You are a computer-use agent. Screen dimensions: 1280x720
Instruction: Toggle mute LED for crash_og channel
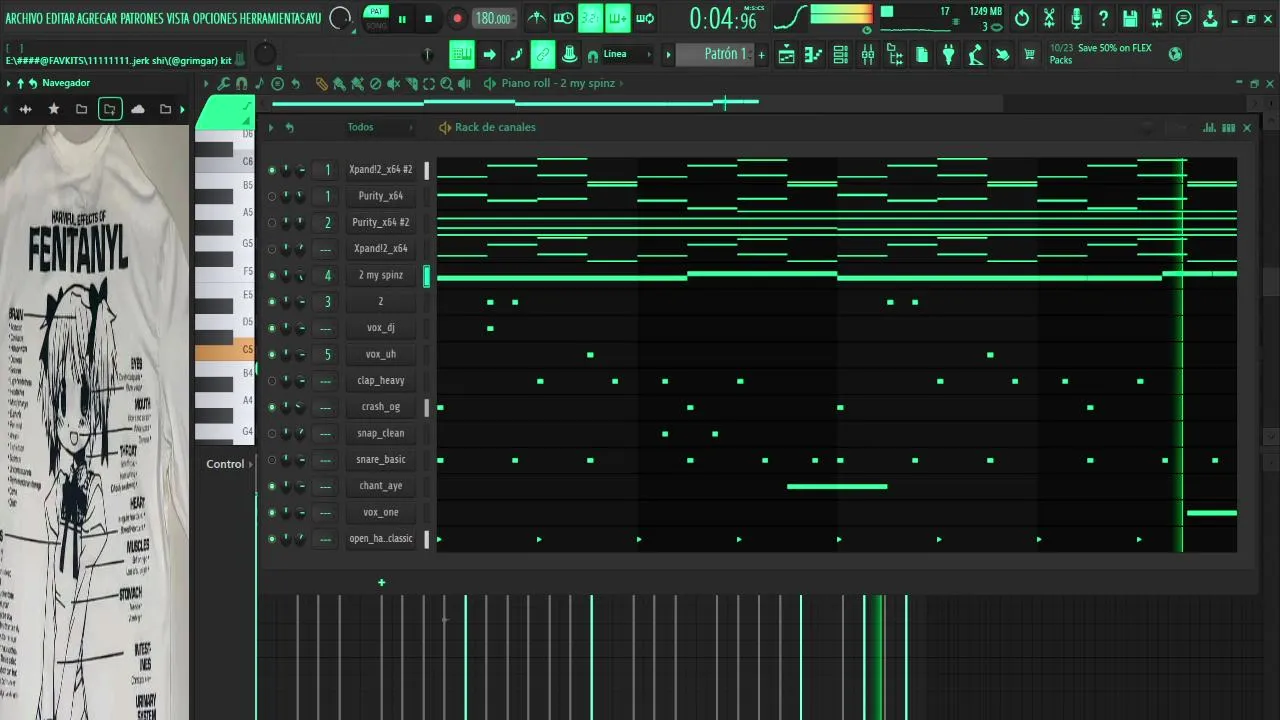(x=272, y=407)
